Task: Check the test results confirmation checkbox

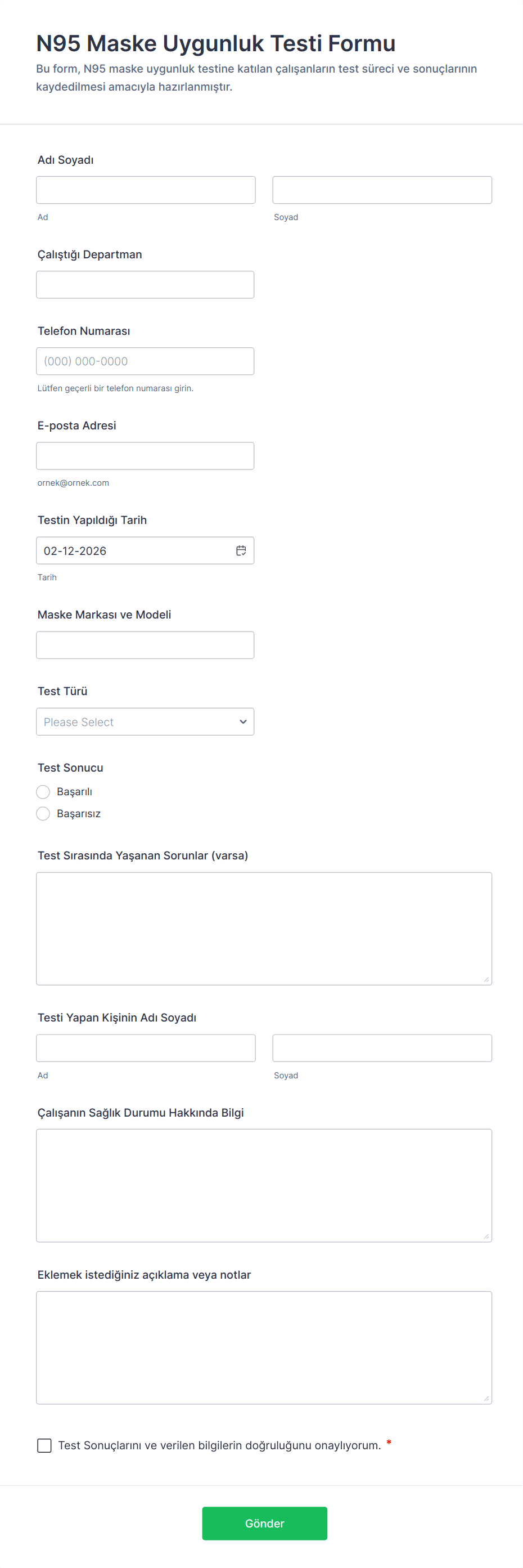Action: point(44,1445)
